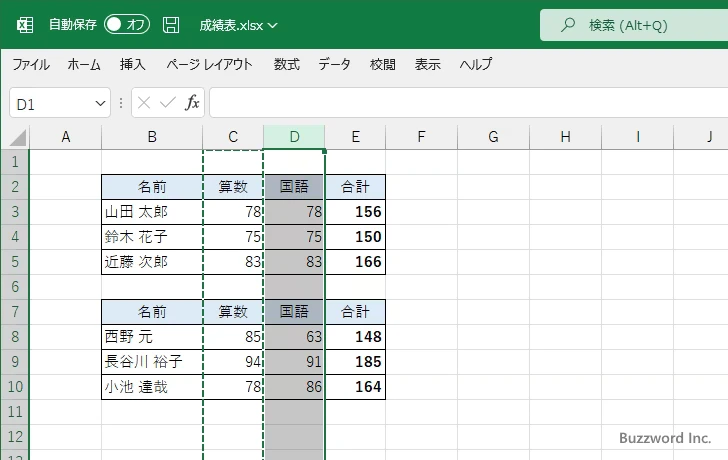Click the cell containing 近藤 次郎

tap(152, 262)
